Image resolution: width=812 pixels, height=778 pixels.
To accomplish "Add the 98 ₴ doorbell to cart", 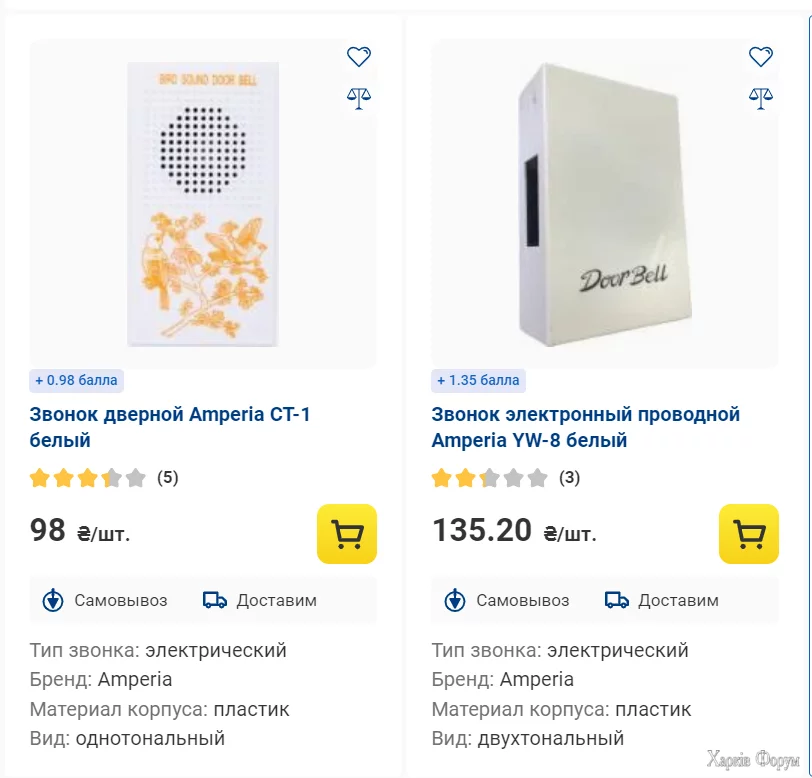I will pos(347,534).
